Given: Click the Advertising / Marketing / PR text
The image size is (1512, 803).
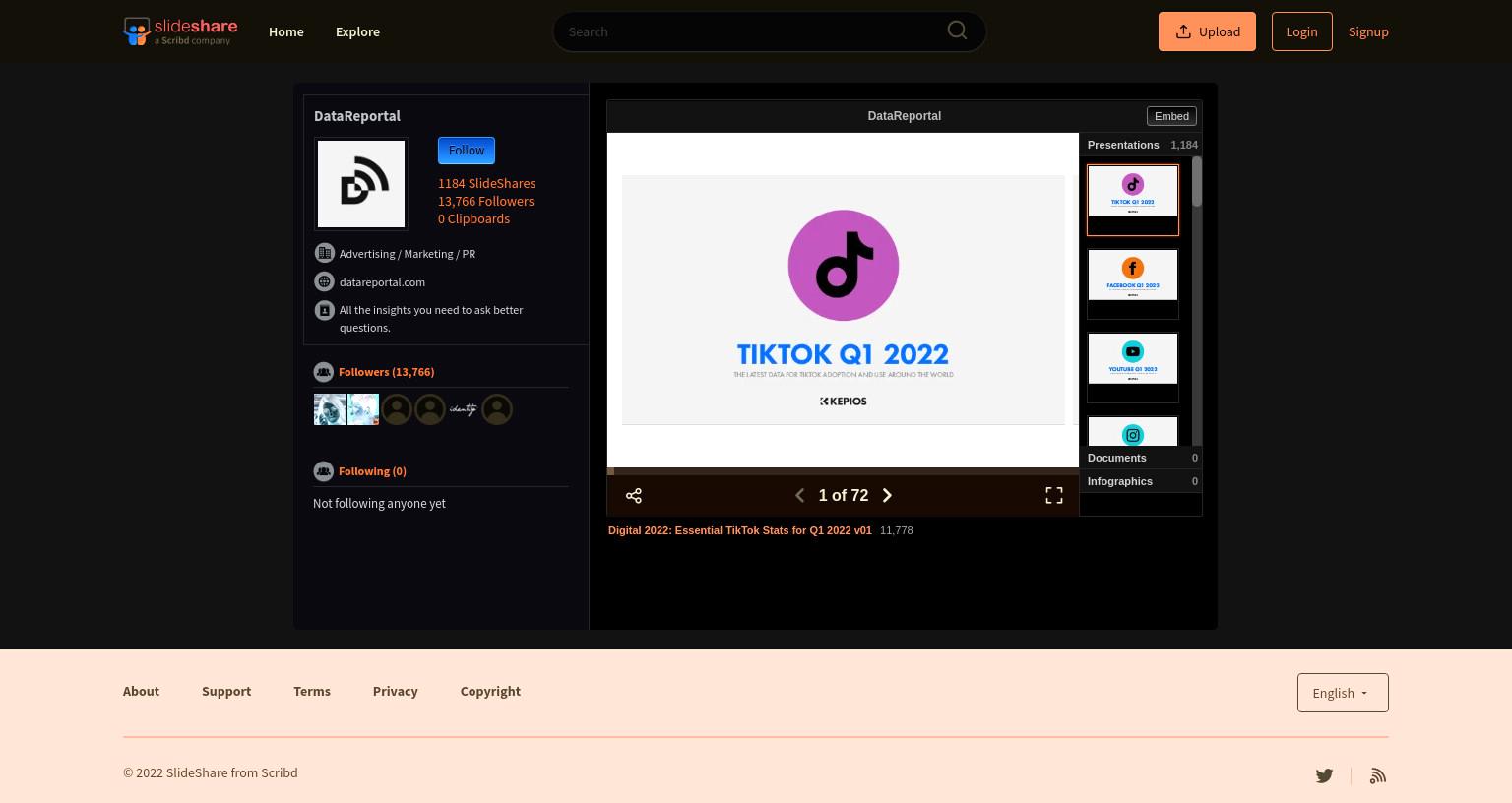Looking at the screenshot, I should [x=408, y=253].
